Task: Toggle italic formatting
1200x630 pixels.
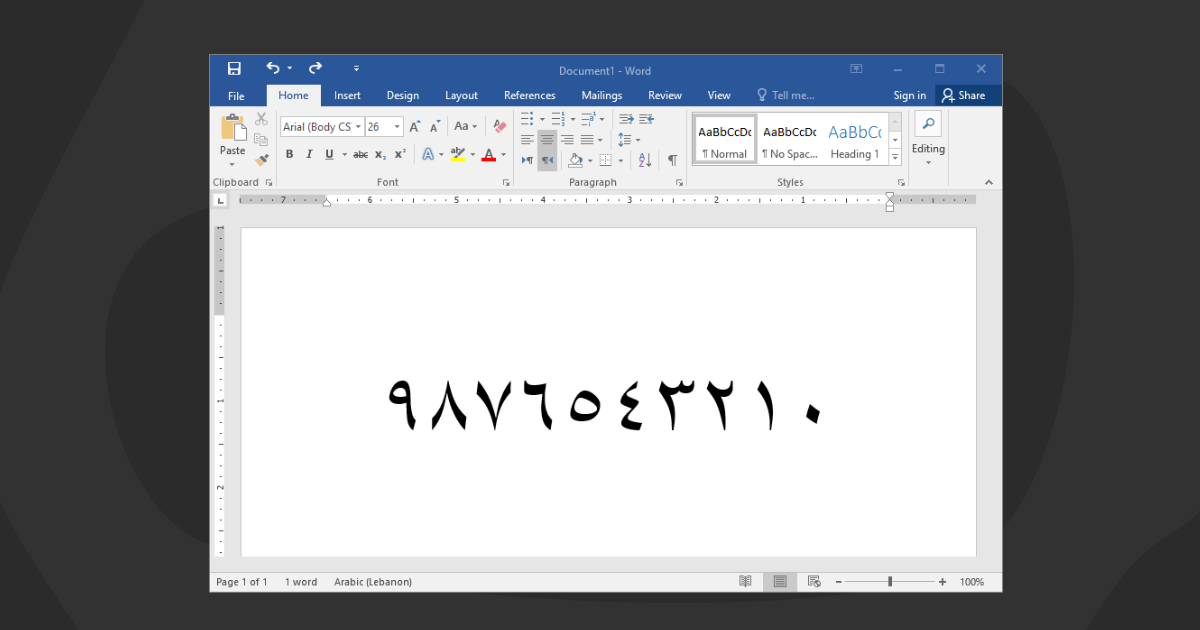Action: (x=309, y=155)
